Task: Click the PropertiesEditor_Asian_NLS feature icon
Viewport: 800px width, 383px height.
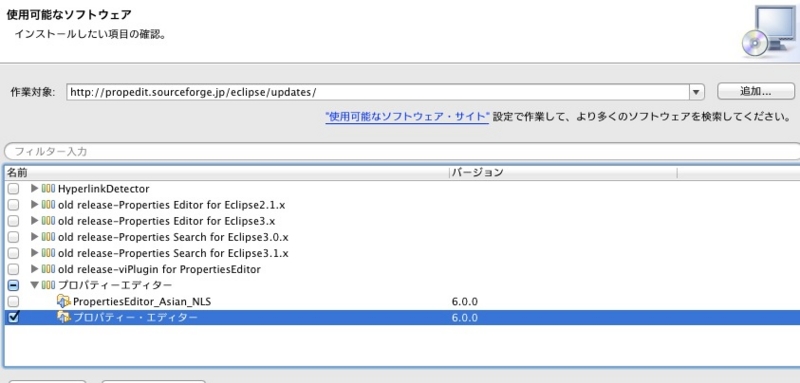Action: (x=64, y=301)
